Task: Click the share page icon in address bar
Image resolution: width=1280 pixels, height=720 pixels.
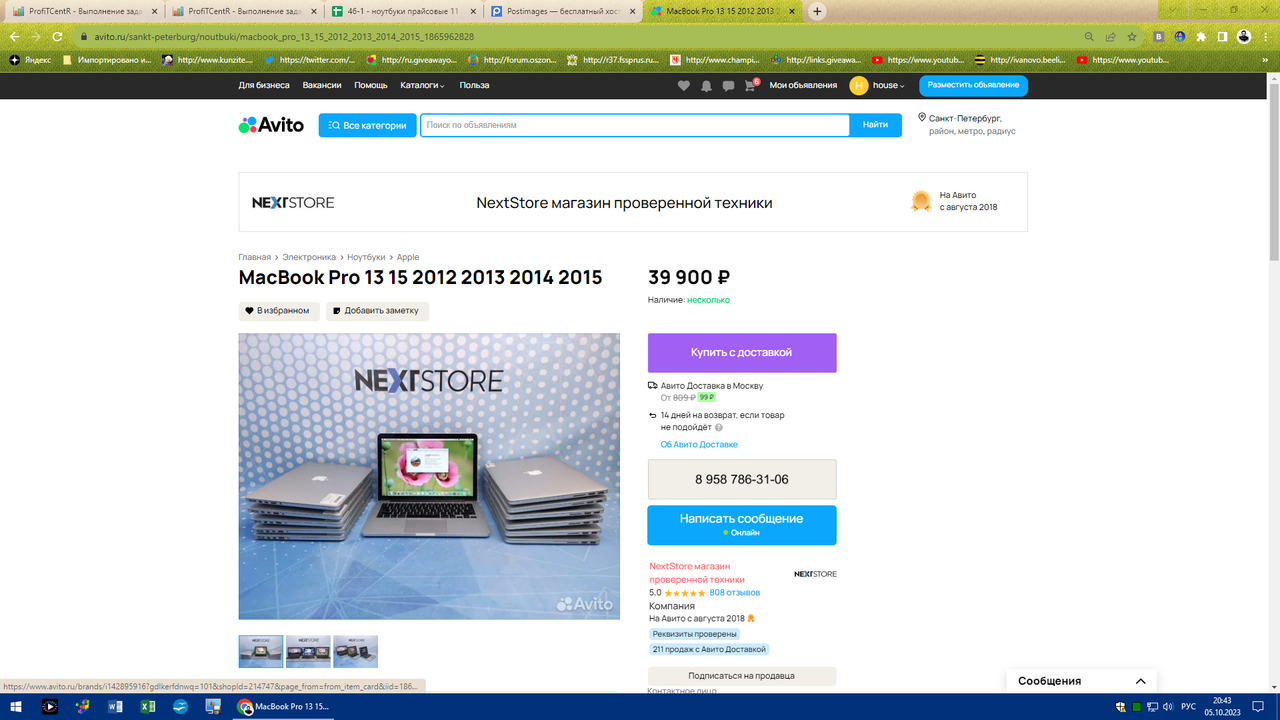Action: (1110, 36)
